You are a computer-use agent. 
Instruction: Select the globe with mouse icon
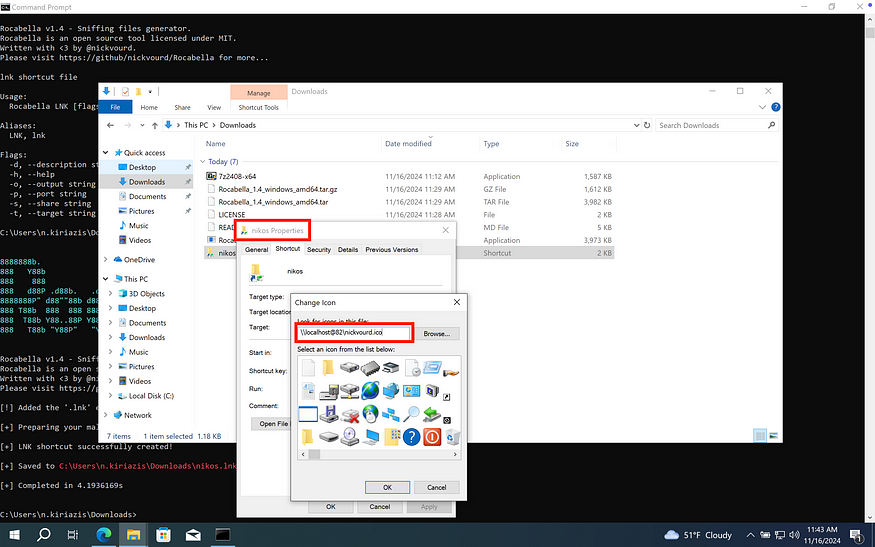click(370, 414)
